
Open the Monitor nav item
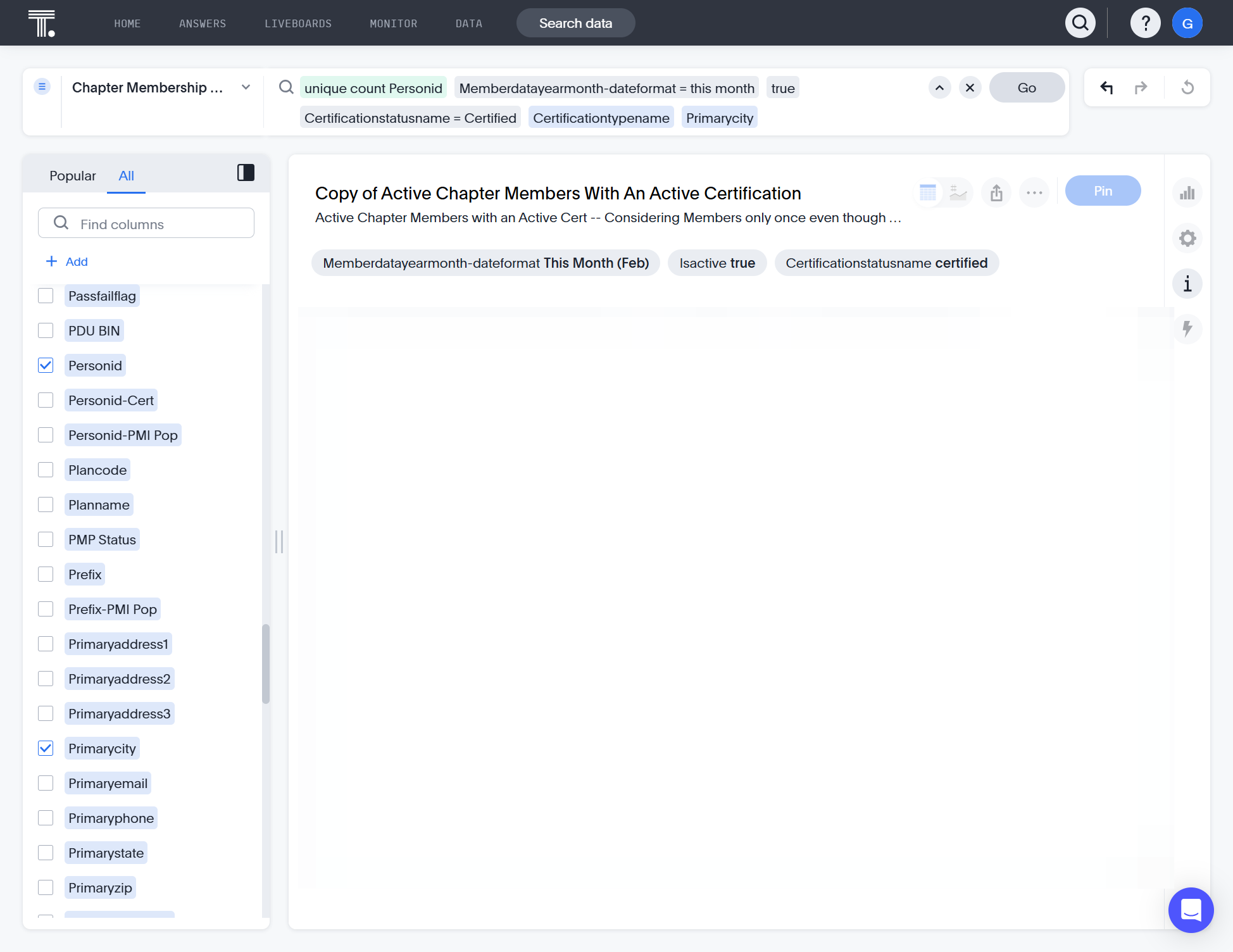(x=394, y=23)
